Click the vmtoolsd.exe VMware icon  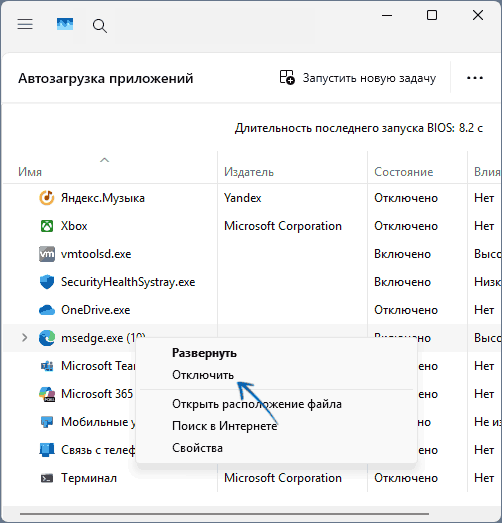click(47, 254)
